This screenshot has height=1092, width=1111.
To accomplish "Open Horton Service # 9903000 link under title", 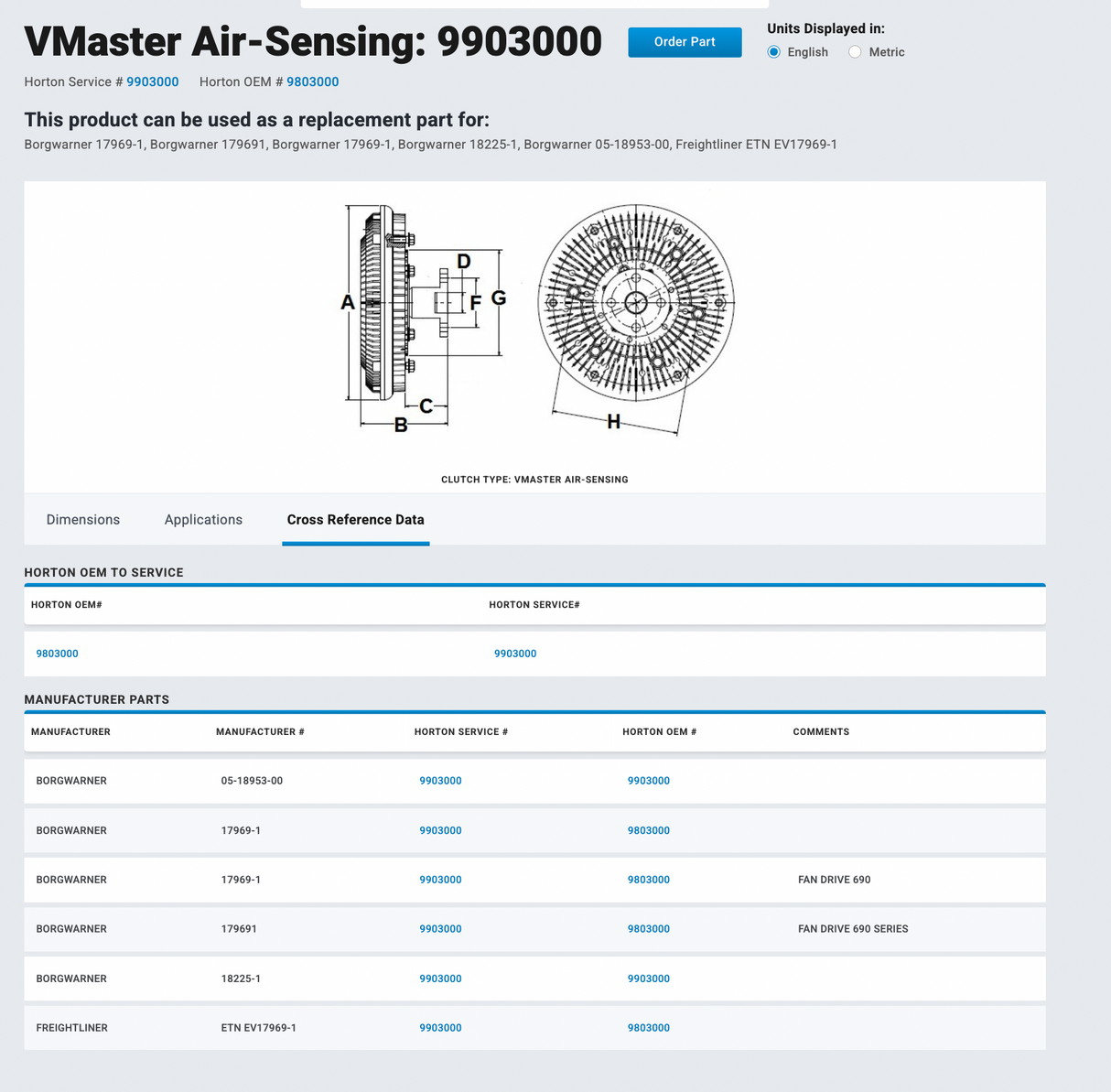I will [152, 81].
